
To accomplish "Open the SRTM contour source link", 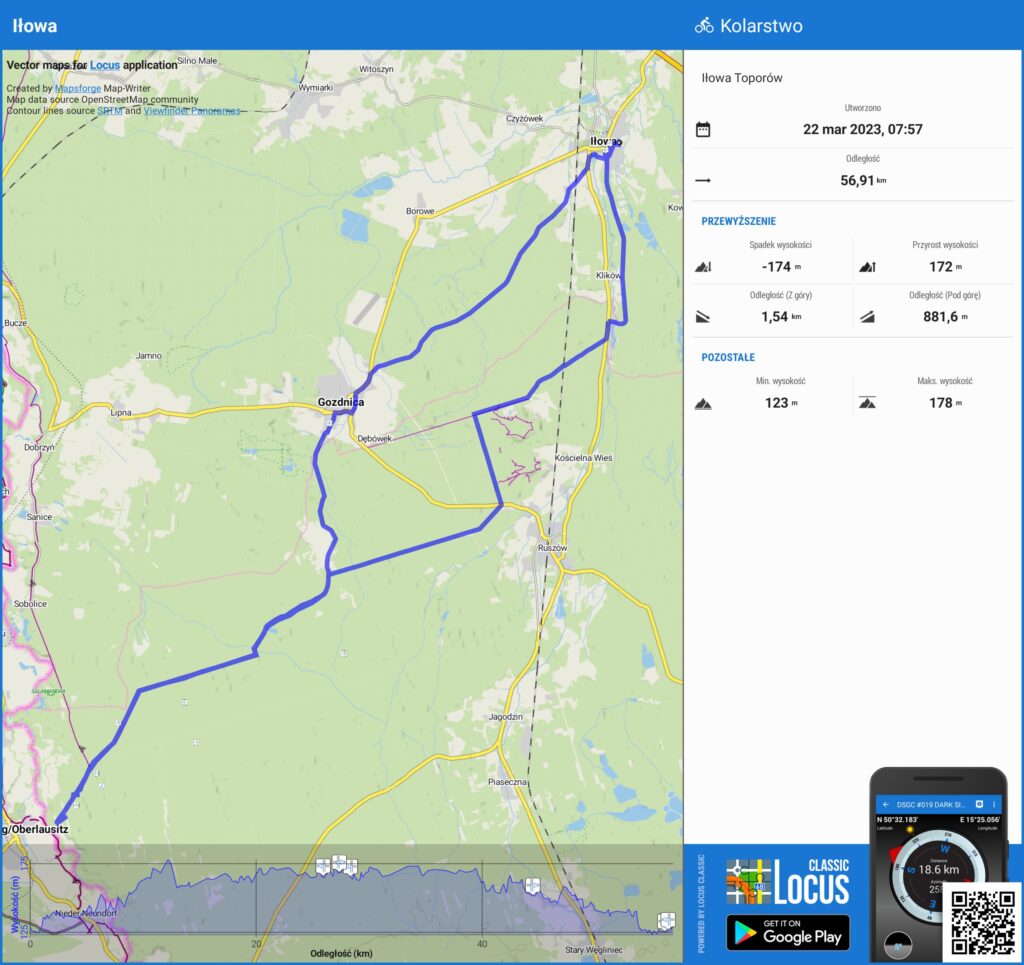I will point(110,111).
